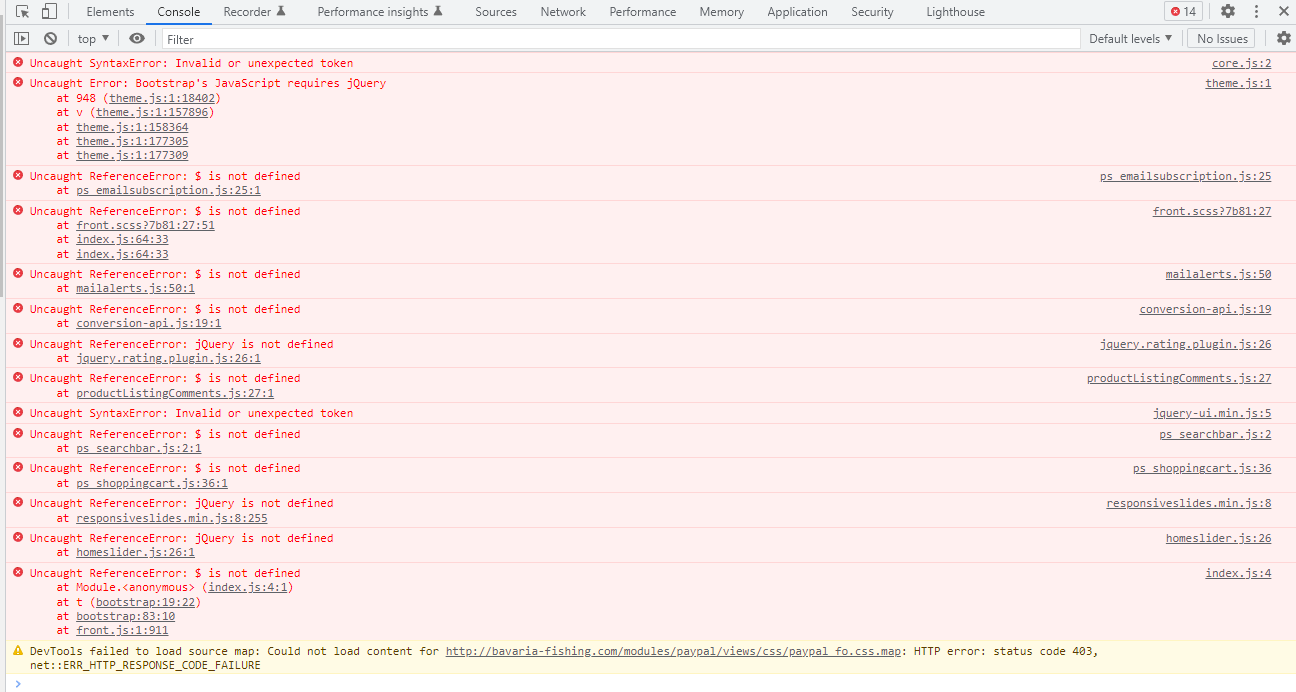The image size is (1296, 692).
Task: Follow the bootstrap:83:10 stack link
Action: (125, 616)
